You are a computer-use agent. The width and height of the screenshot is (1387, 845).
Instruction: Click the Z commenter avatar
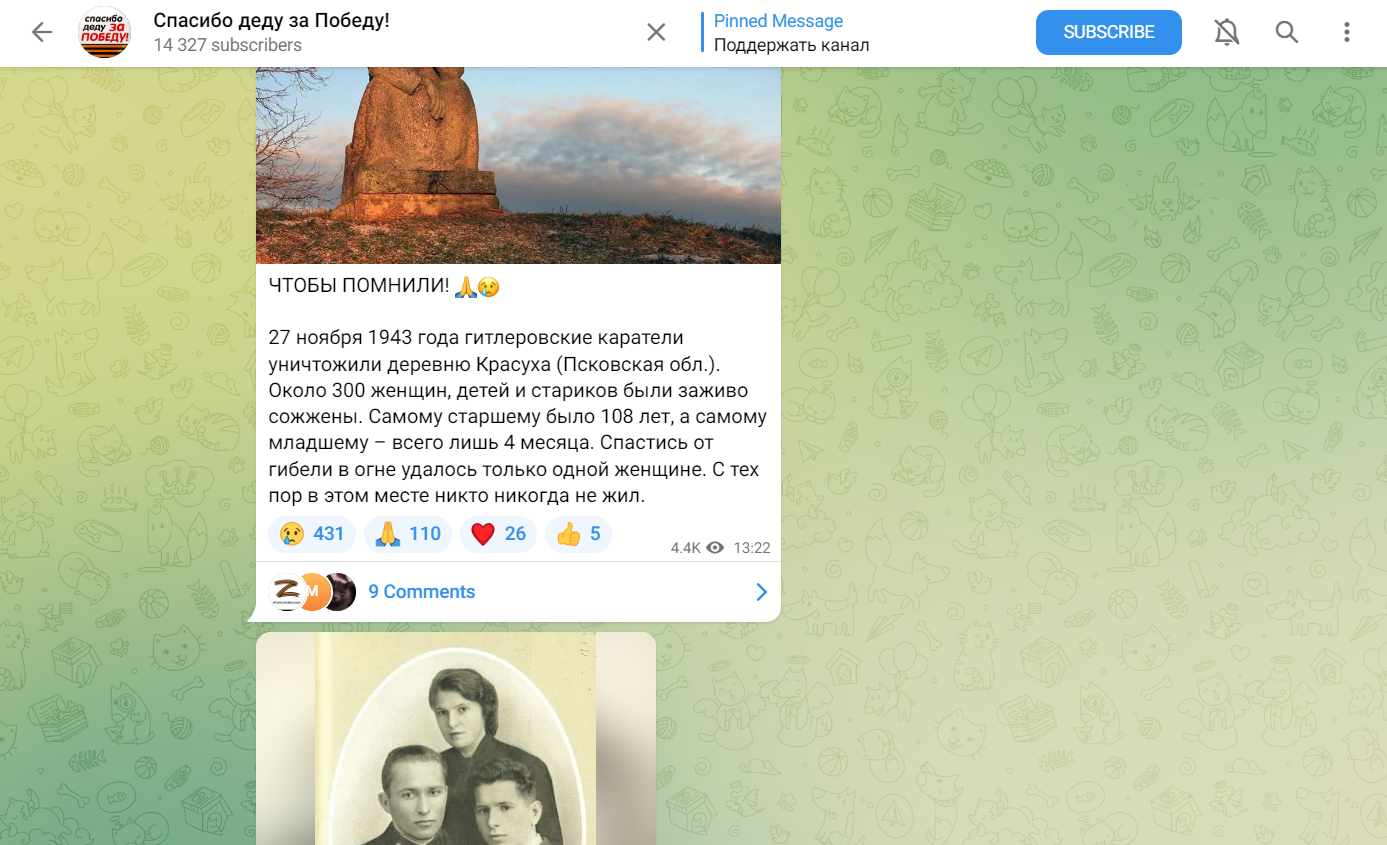[x=287, y=592]
